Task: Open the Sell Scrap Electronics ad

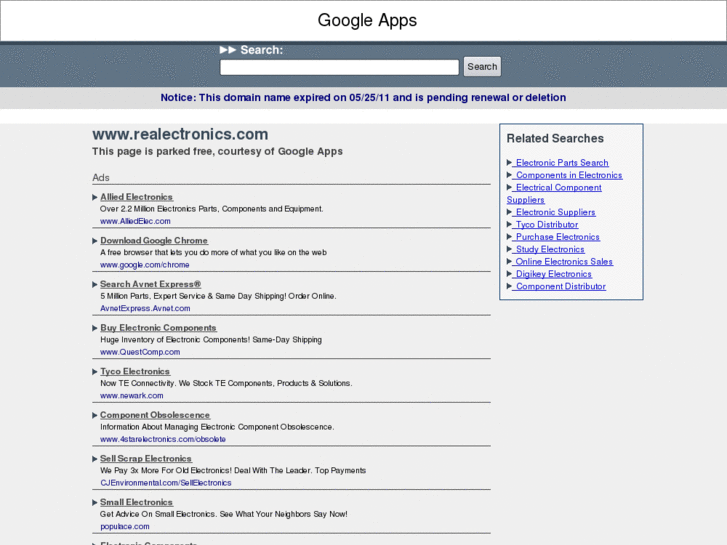Action: (146, 459)
